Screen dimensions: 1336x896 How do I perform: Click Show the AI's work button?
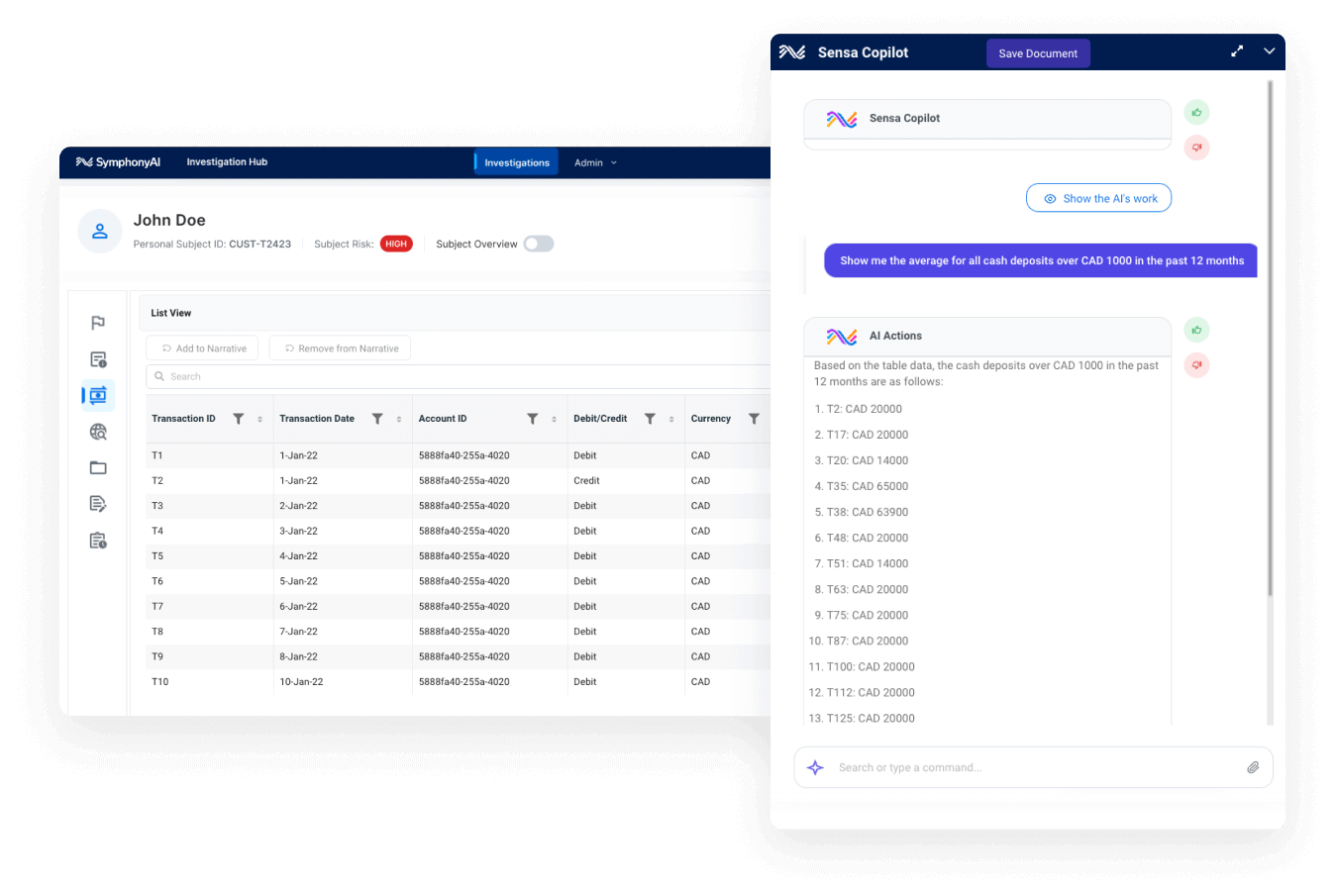pos(1098,198)
